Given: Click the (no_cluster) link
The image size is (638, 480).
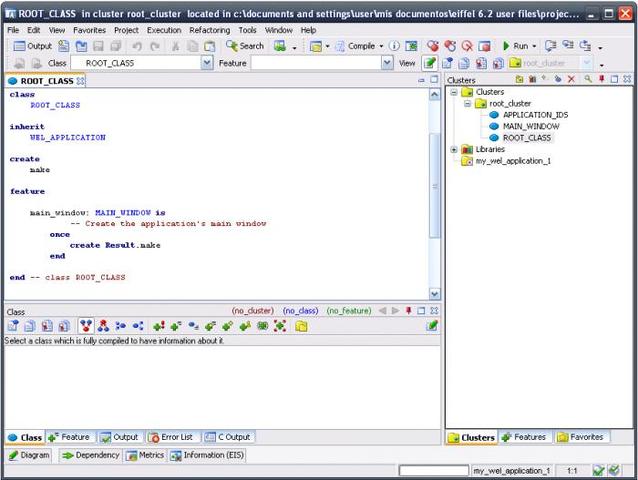Looking at the screenshot, I should tap(253, 311).
